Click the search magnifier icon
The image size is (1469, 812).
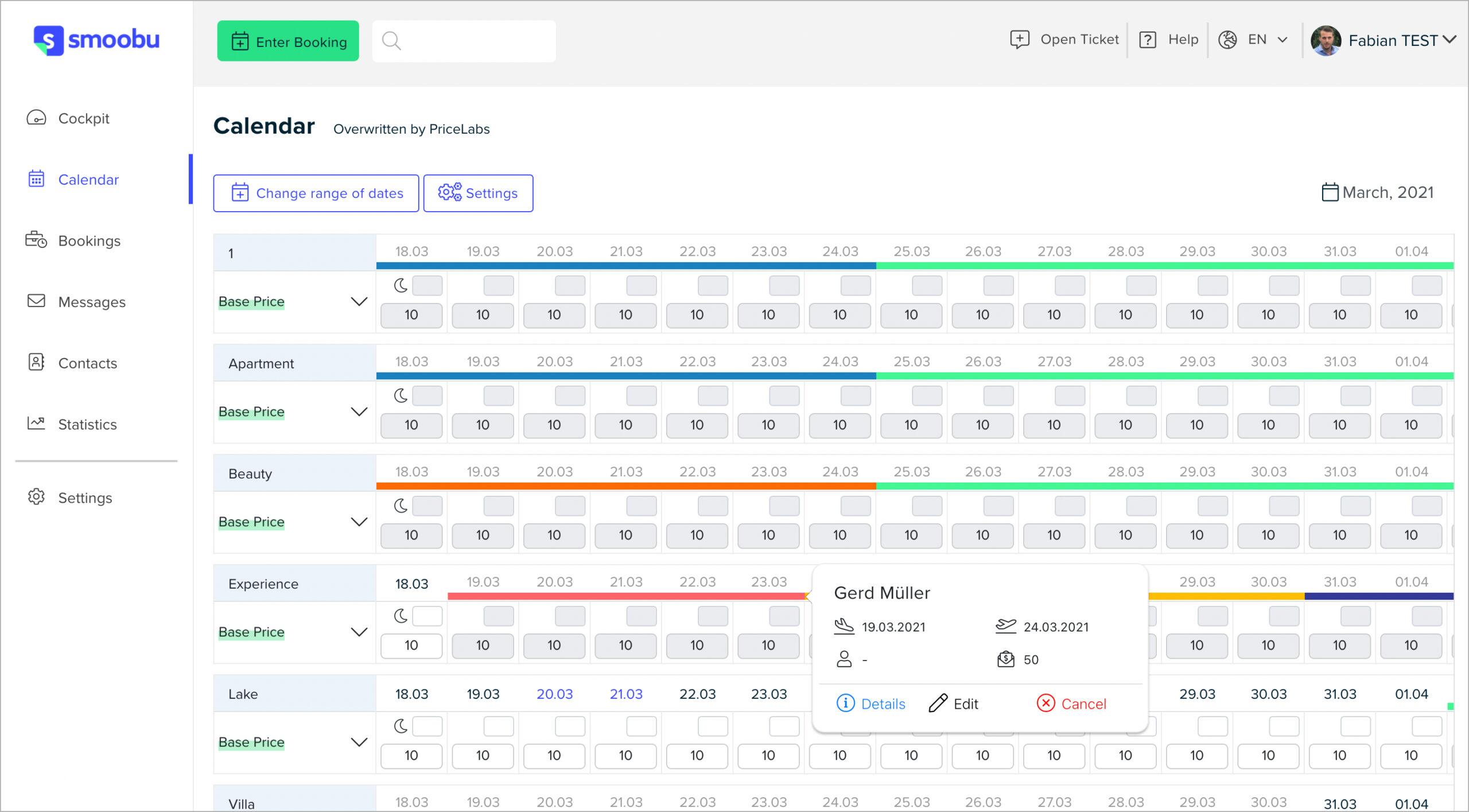coord(391,41)
